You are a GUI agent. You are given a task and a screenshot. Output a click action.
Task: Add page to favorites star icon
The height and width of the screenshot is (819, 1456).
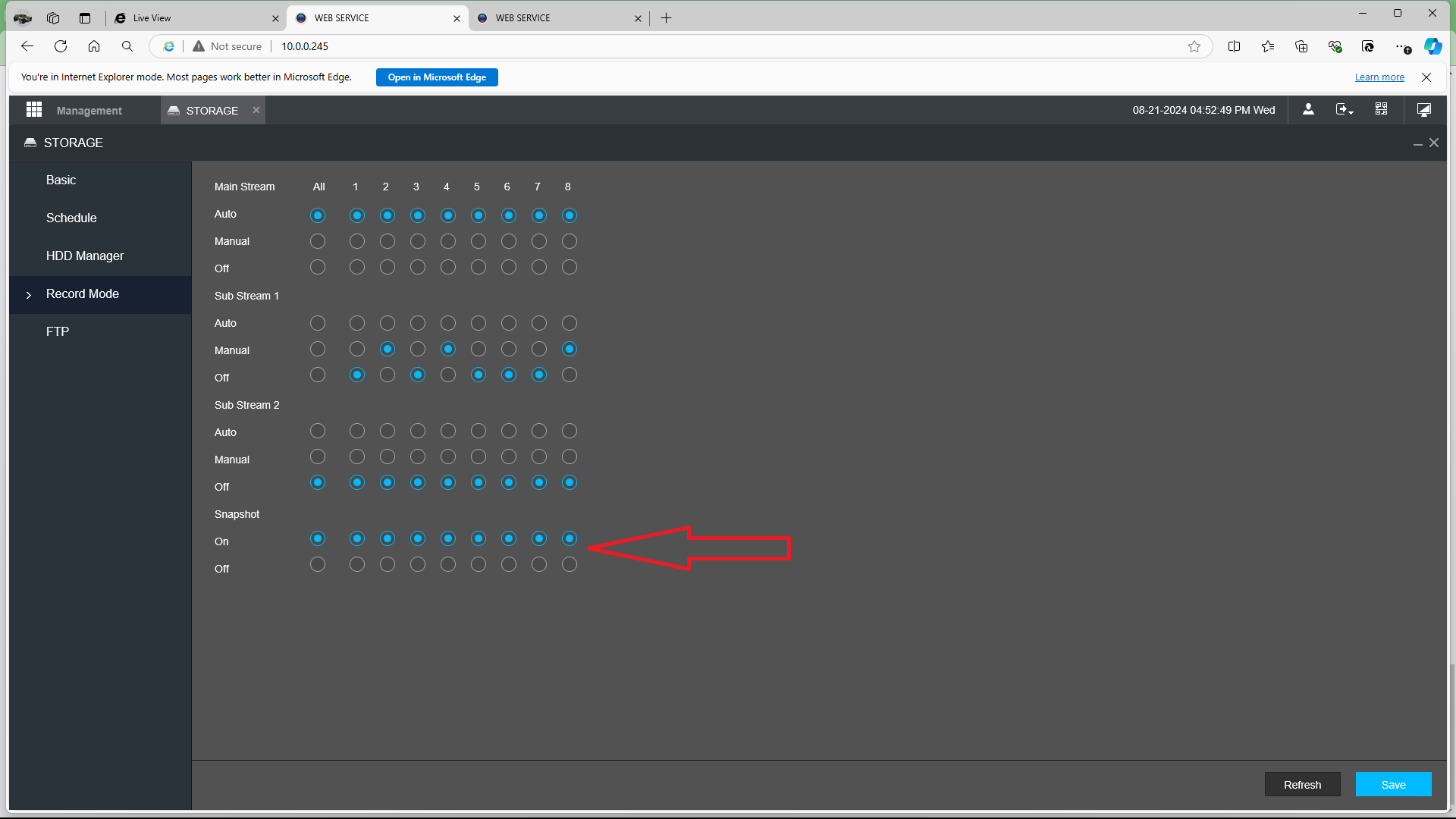point(1194,46)
